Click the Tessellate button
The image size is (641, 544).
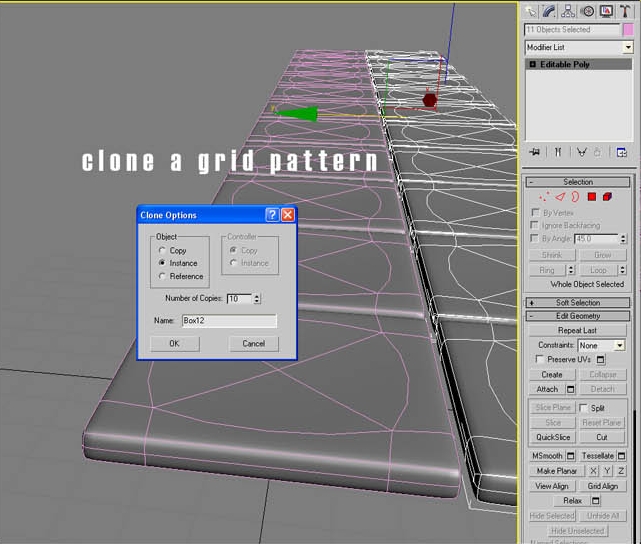[x=598, y=456]
